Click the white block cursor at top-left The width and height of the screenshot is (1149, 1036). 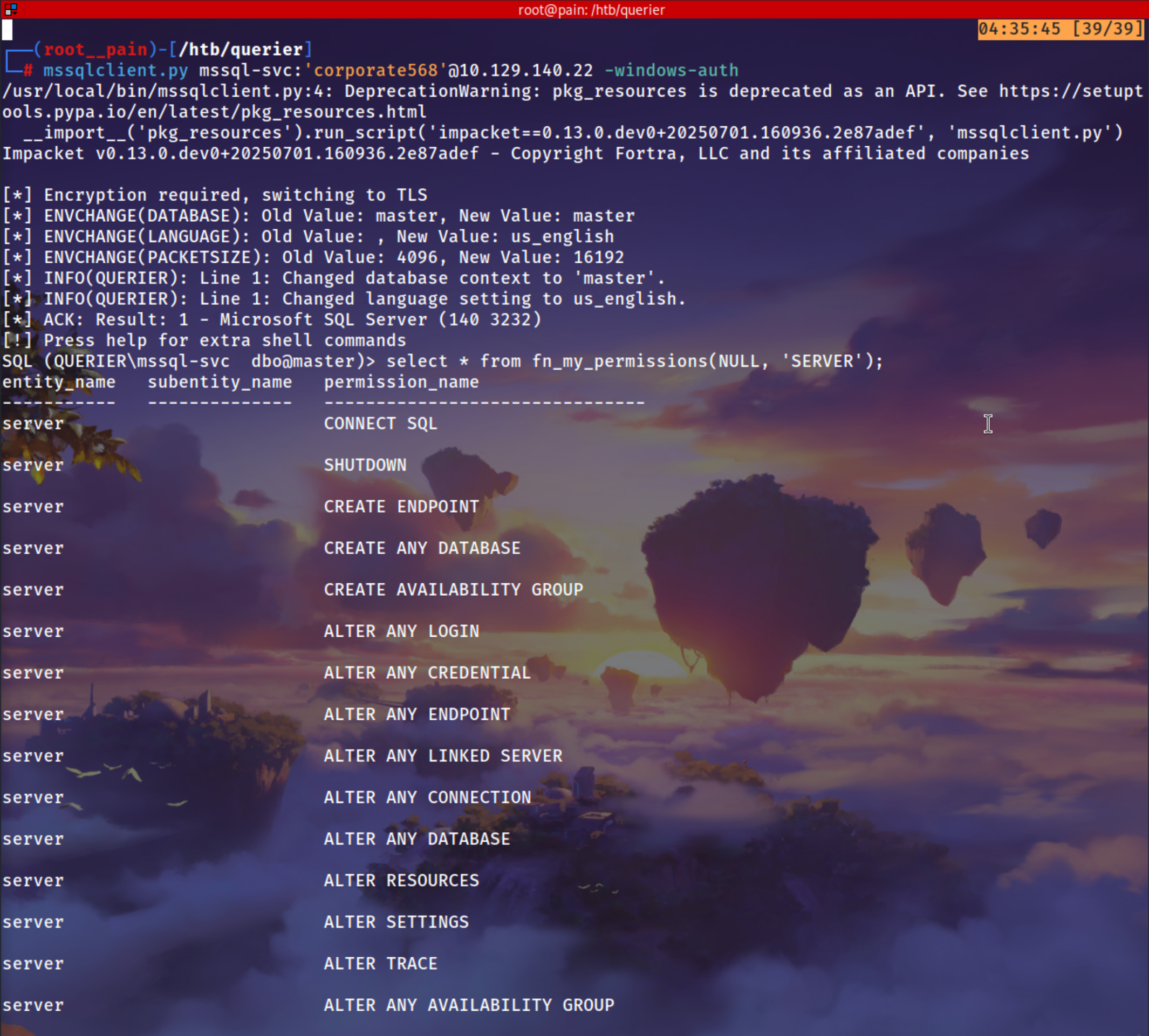(7, 30)
